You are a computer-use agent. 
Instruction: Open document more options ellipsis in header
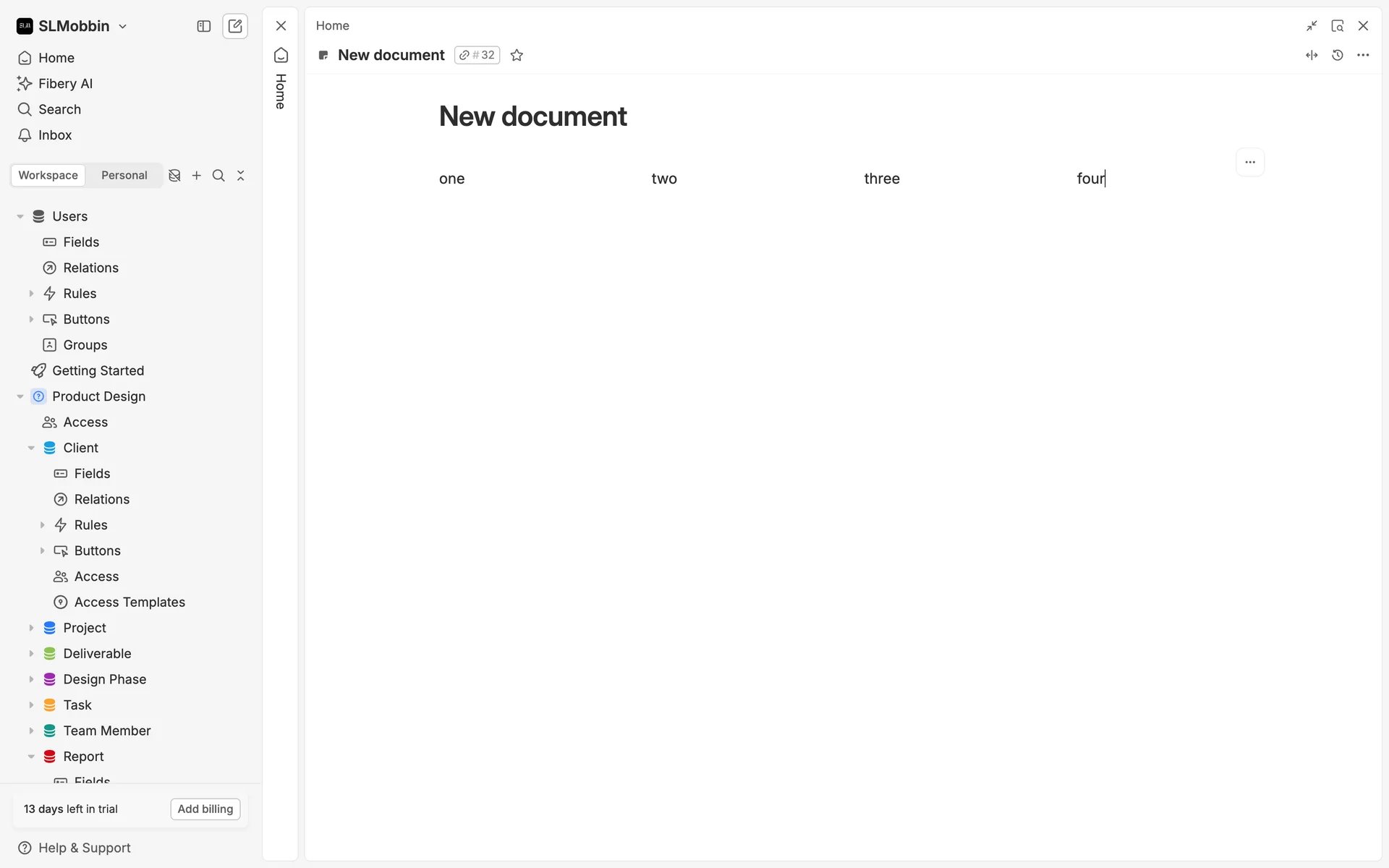point(1363,55)
